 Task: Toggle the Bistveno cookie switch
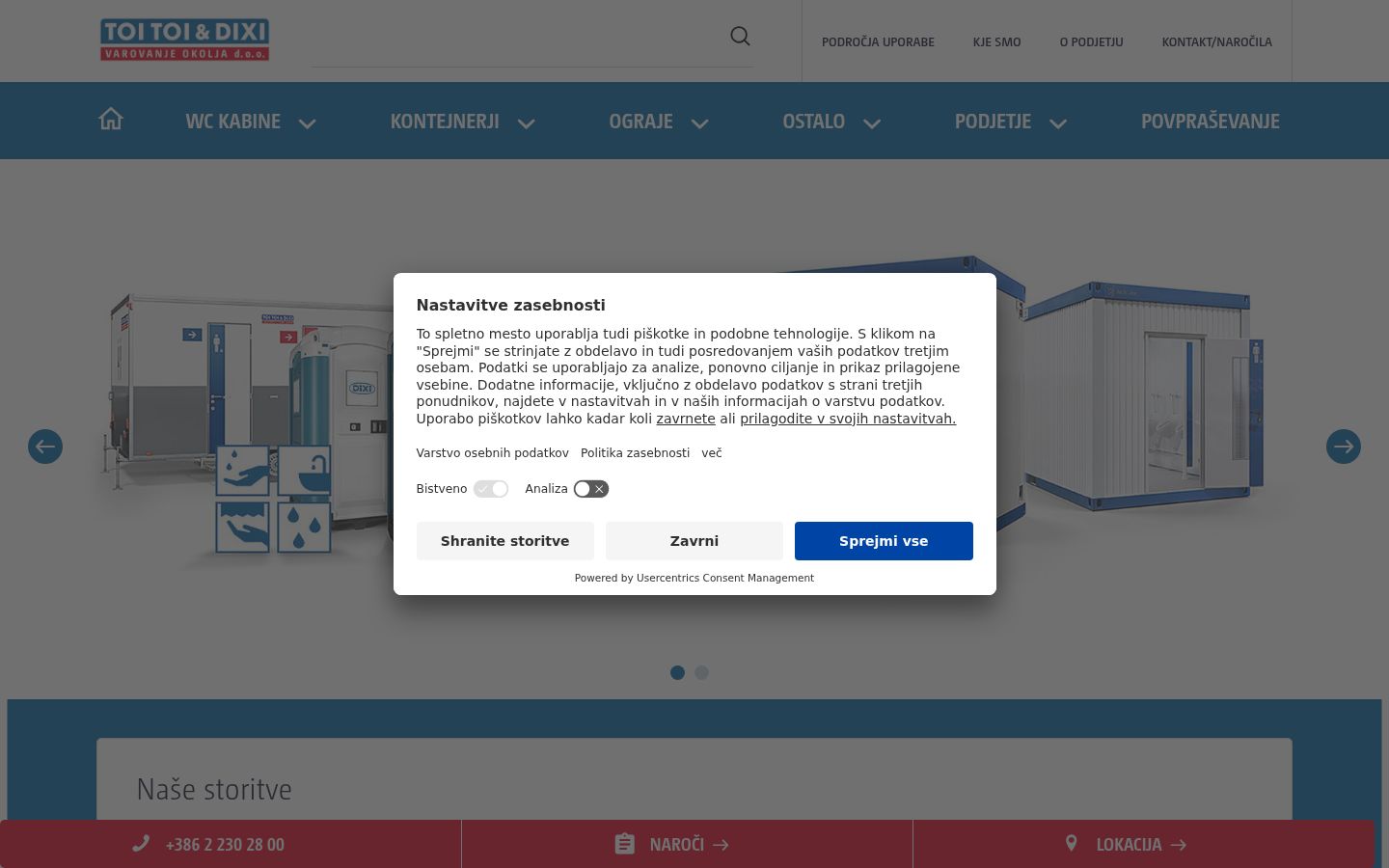coord(491,489)
